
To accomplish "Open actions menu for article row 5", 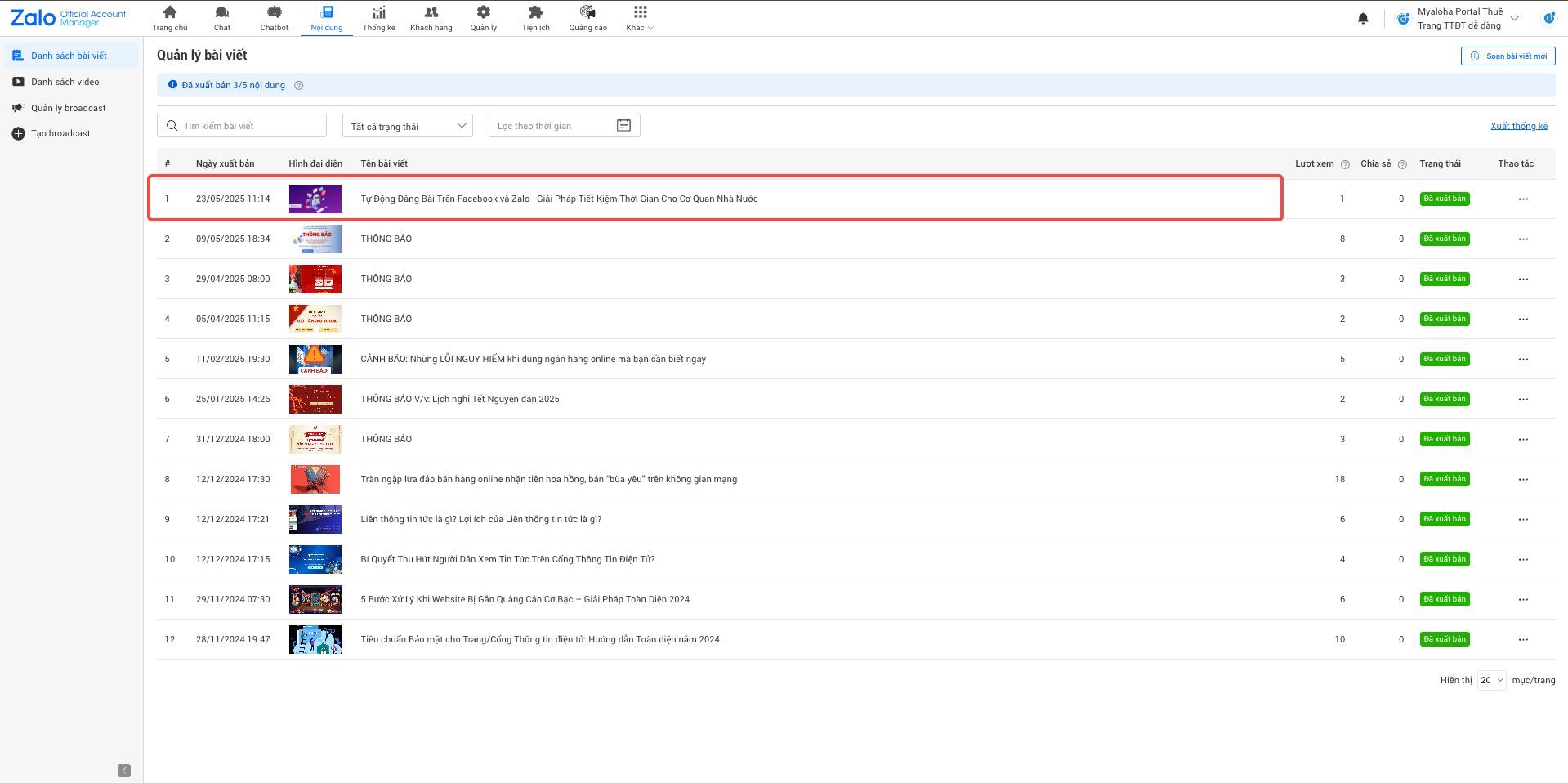I will coord(1522,359).
